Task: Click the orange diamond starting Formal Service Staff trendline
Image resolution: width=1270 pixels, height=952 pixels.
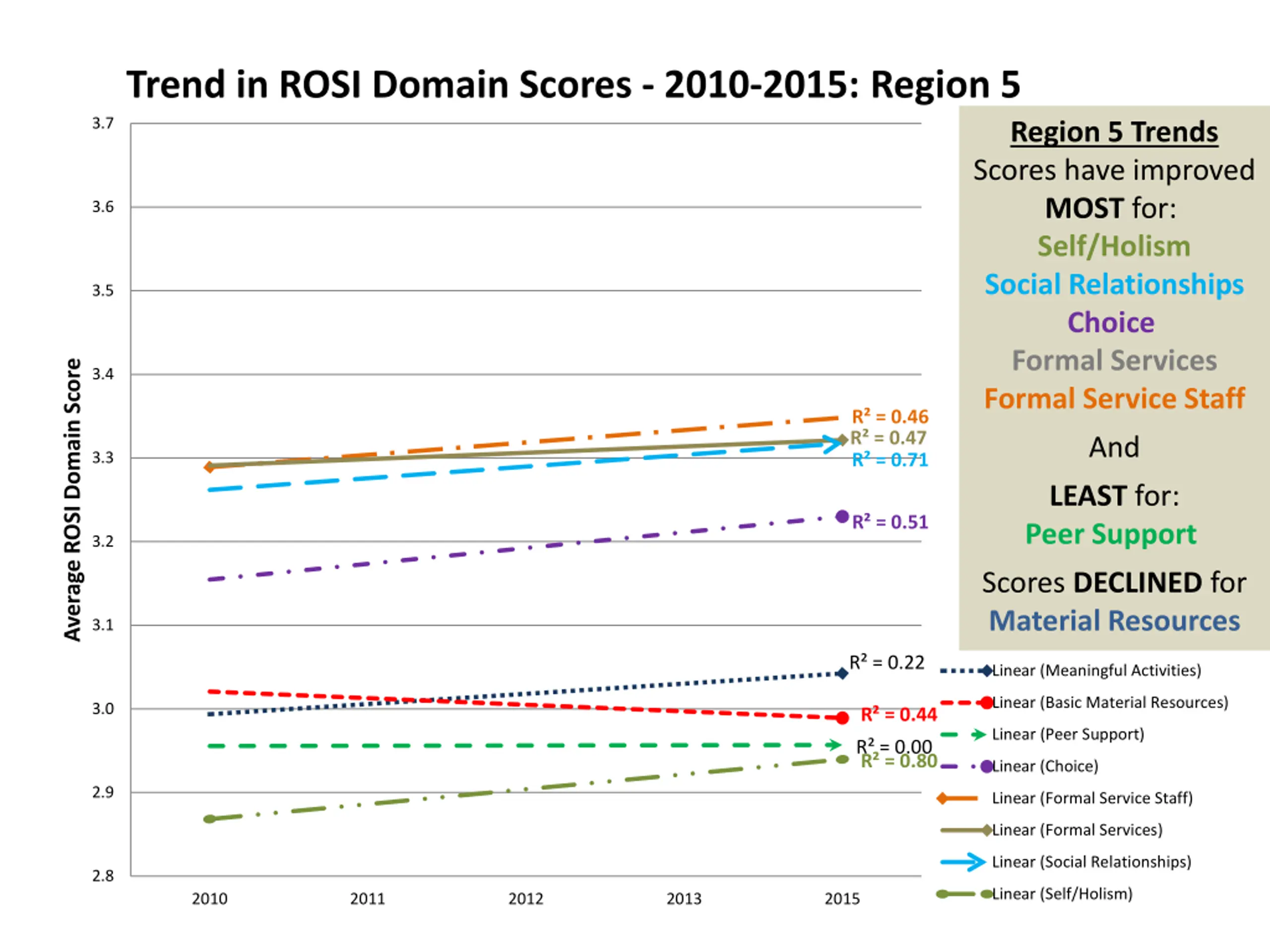Action: coord(209,467)
